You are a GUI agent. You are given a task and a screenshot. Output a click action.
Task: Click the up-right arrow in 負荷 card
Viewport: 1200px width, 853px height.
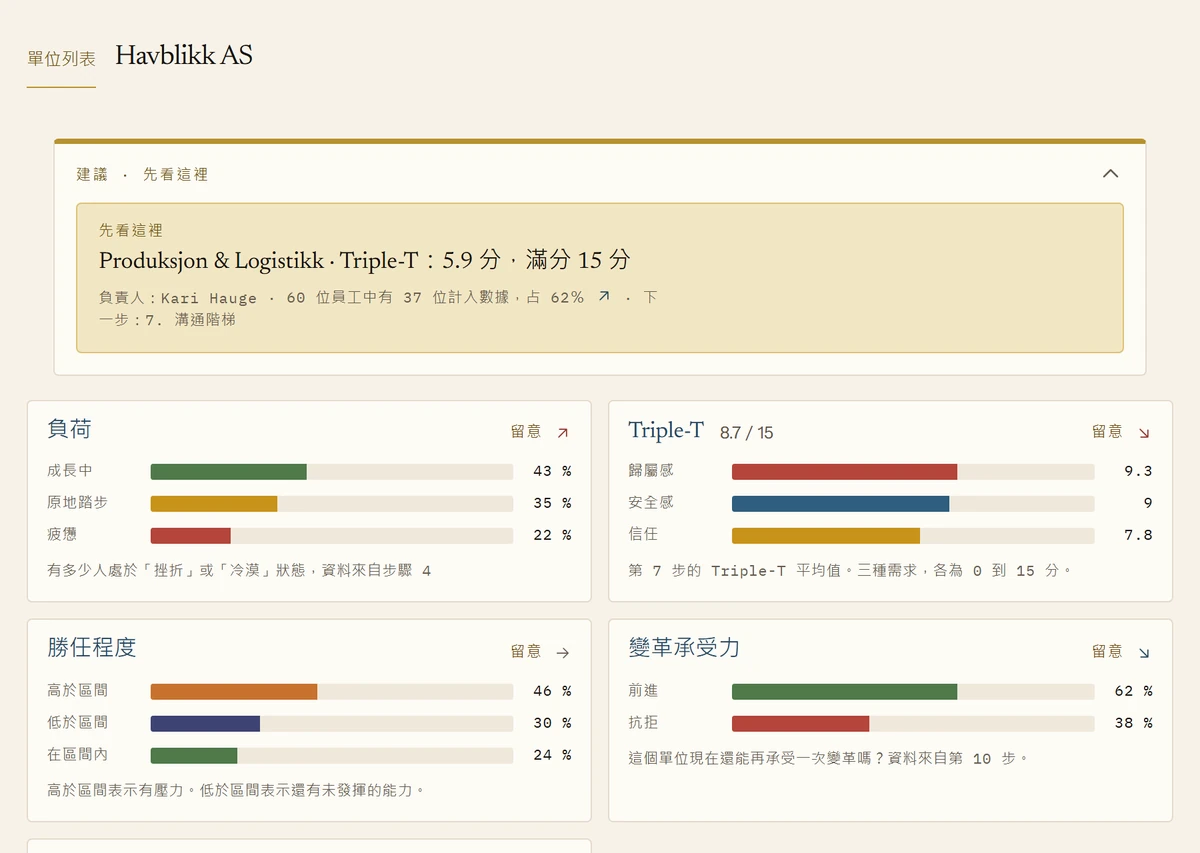point(562,432)
